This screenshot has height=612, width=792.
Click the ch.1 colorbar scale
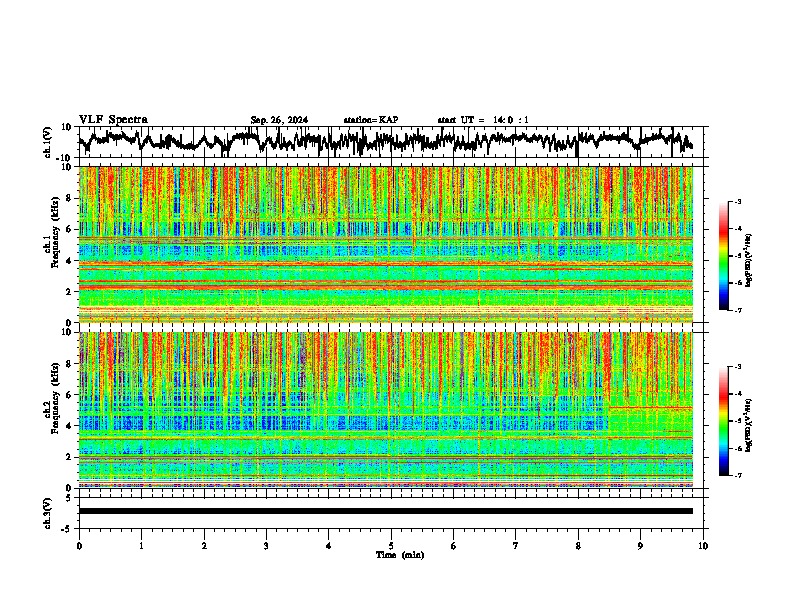pyautogui.click(x=723, y=256)
